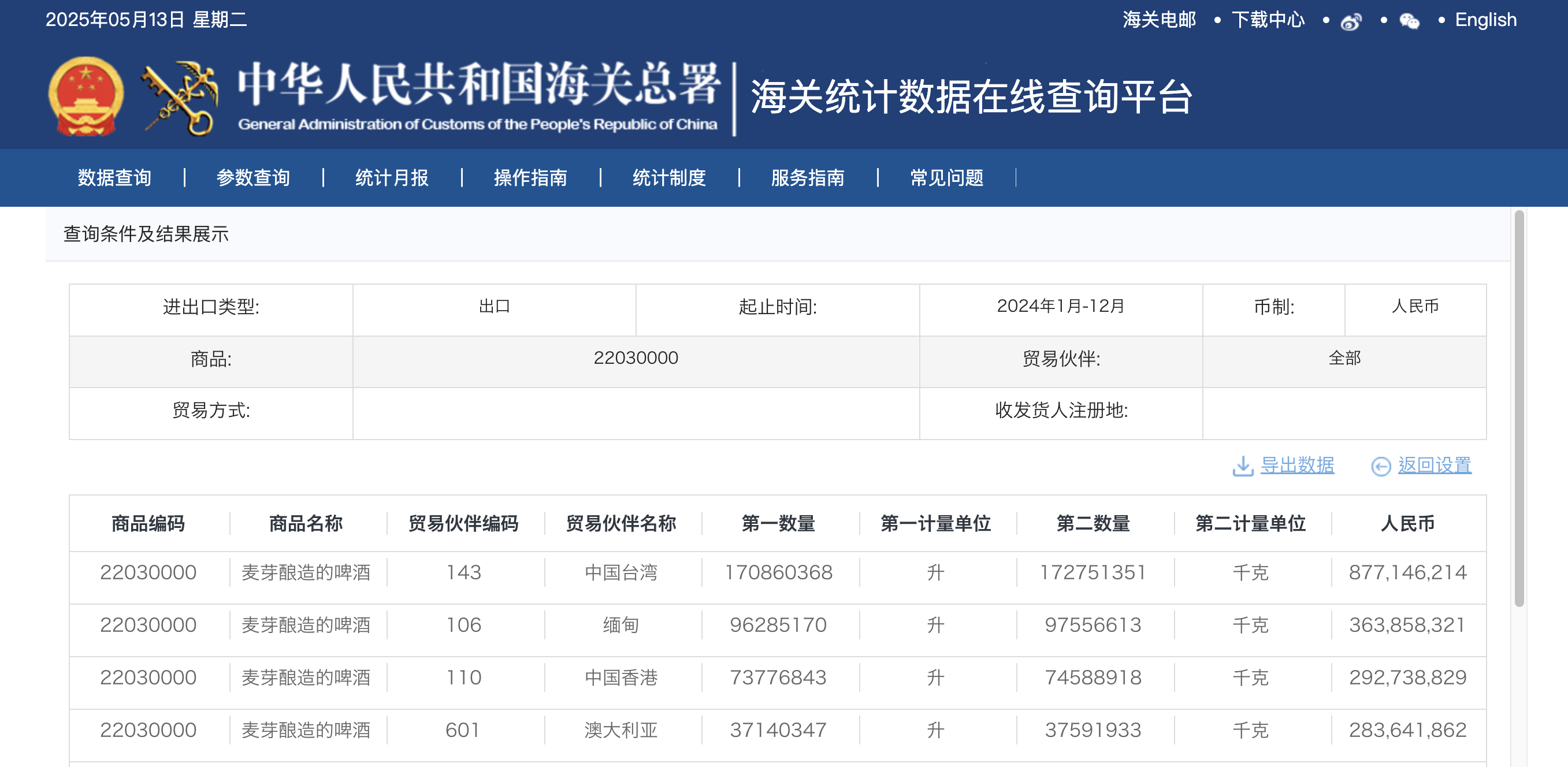Image resolution: width=1568 pixels, height=767 pixels.
Task: Click the national emblem logo
Action: point(86,96)
